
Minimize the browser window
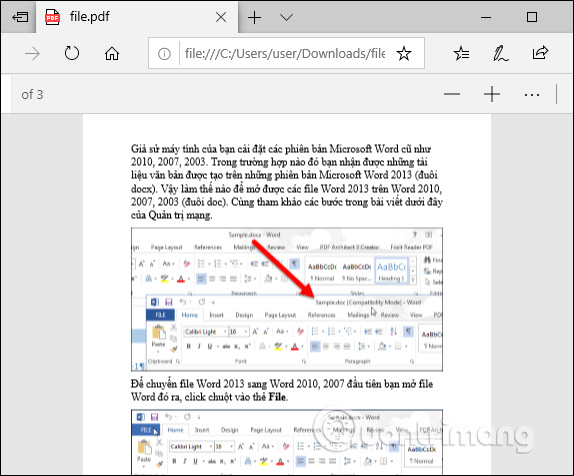pos(486,17)
